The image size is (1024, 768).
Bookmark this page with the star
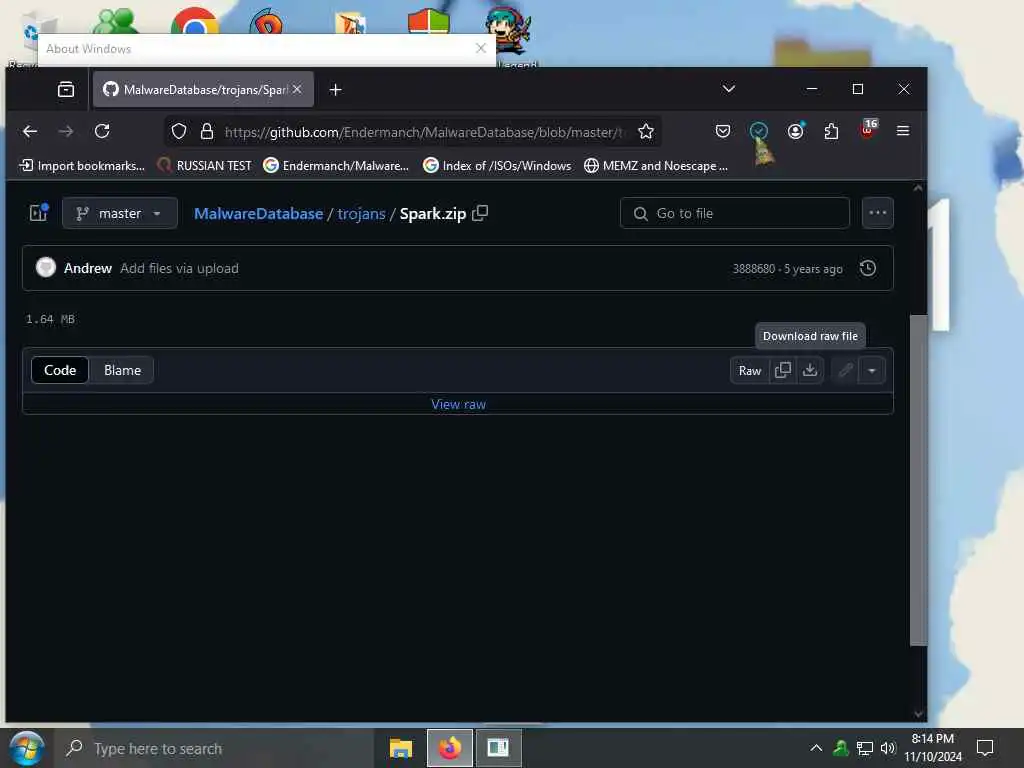pyautogui.click(x=646, y=132)
